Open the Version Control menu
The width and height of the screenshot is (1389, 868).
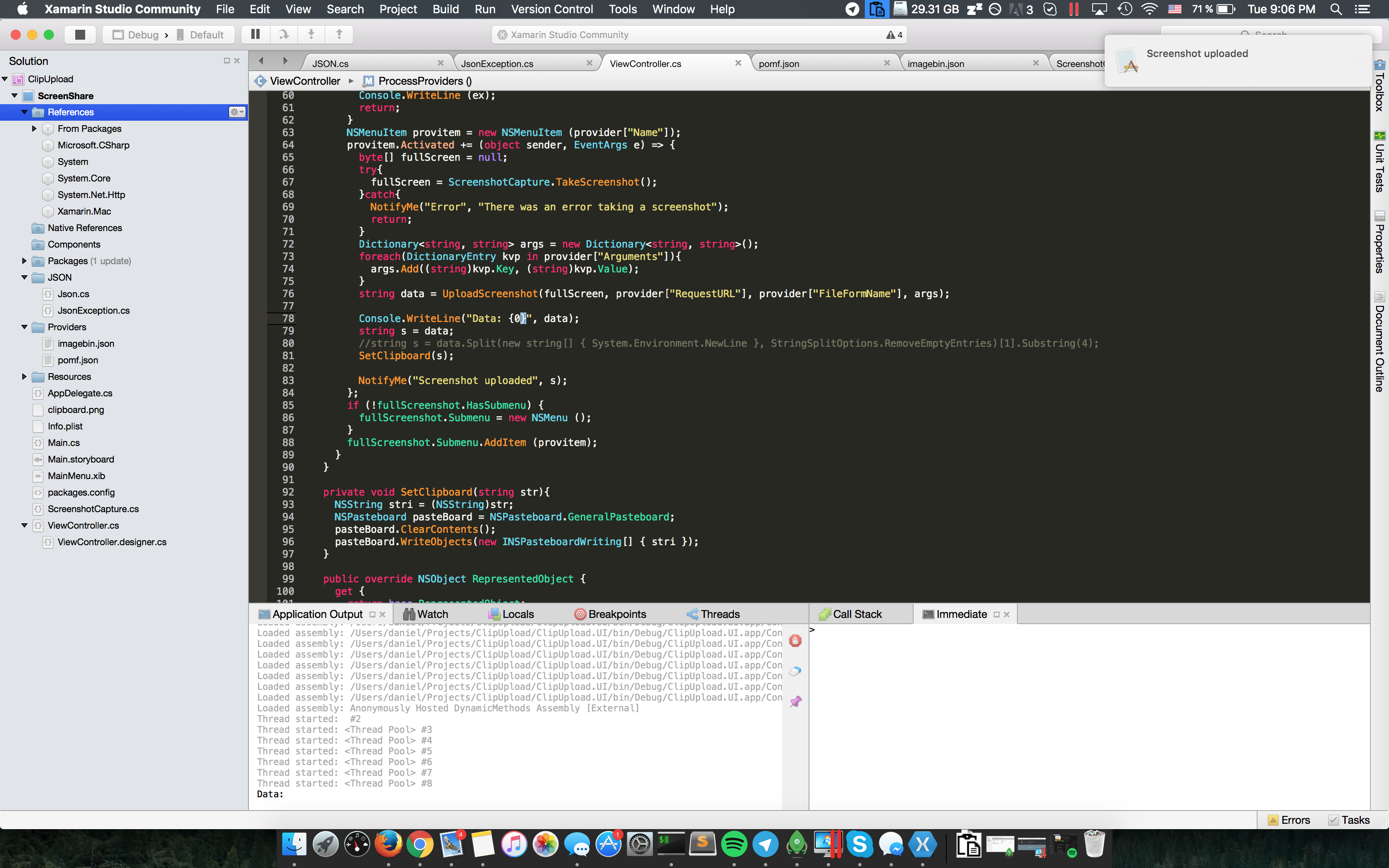pos(551,9)
